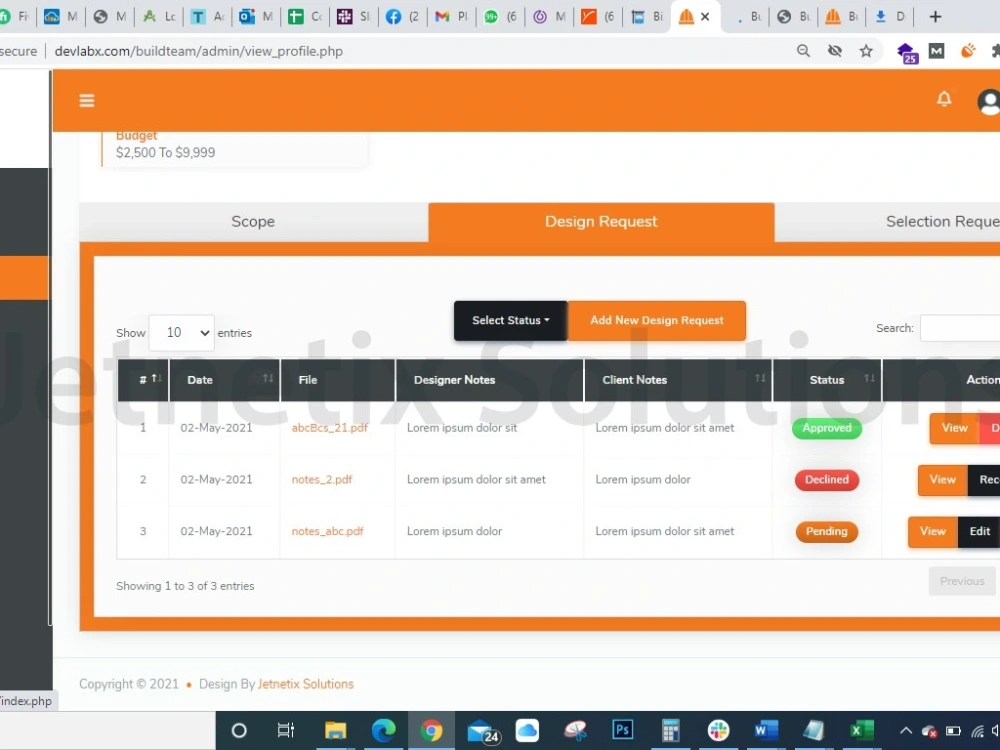Click the Declined status badge
The image size is (1000, 750).
(827, 480)
